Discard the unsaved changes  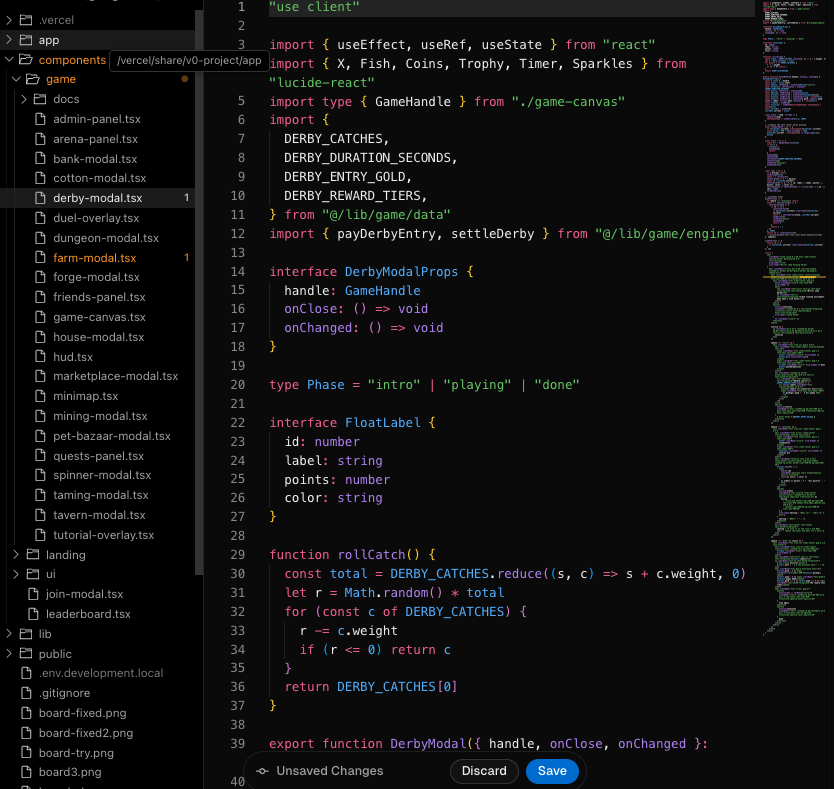[484, 771]
